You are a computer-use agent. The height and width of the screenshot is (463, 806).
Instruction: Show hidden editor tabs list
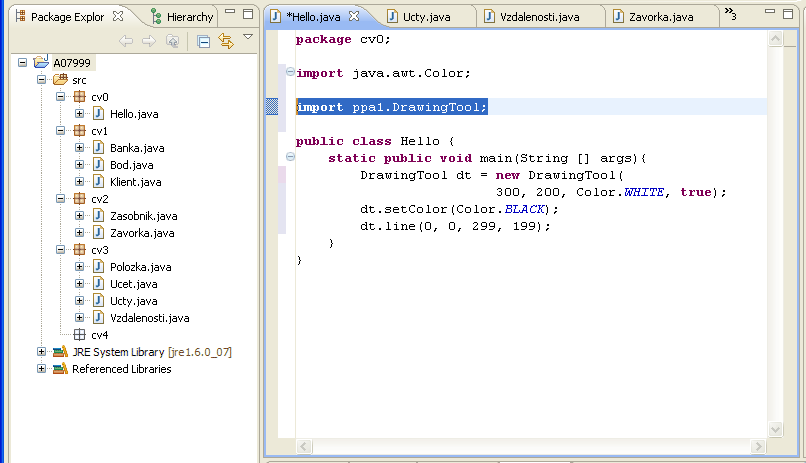pos(730,14)
